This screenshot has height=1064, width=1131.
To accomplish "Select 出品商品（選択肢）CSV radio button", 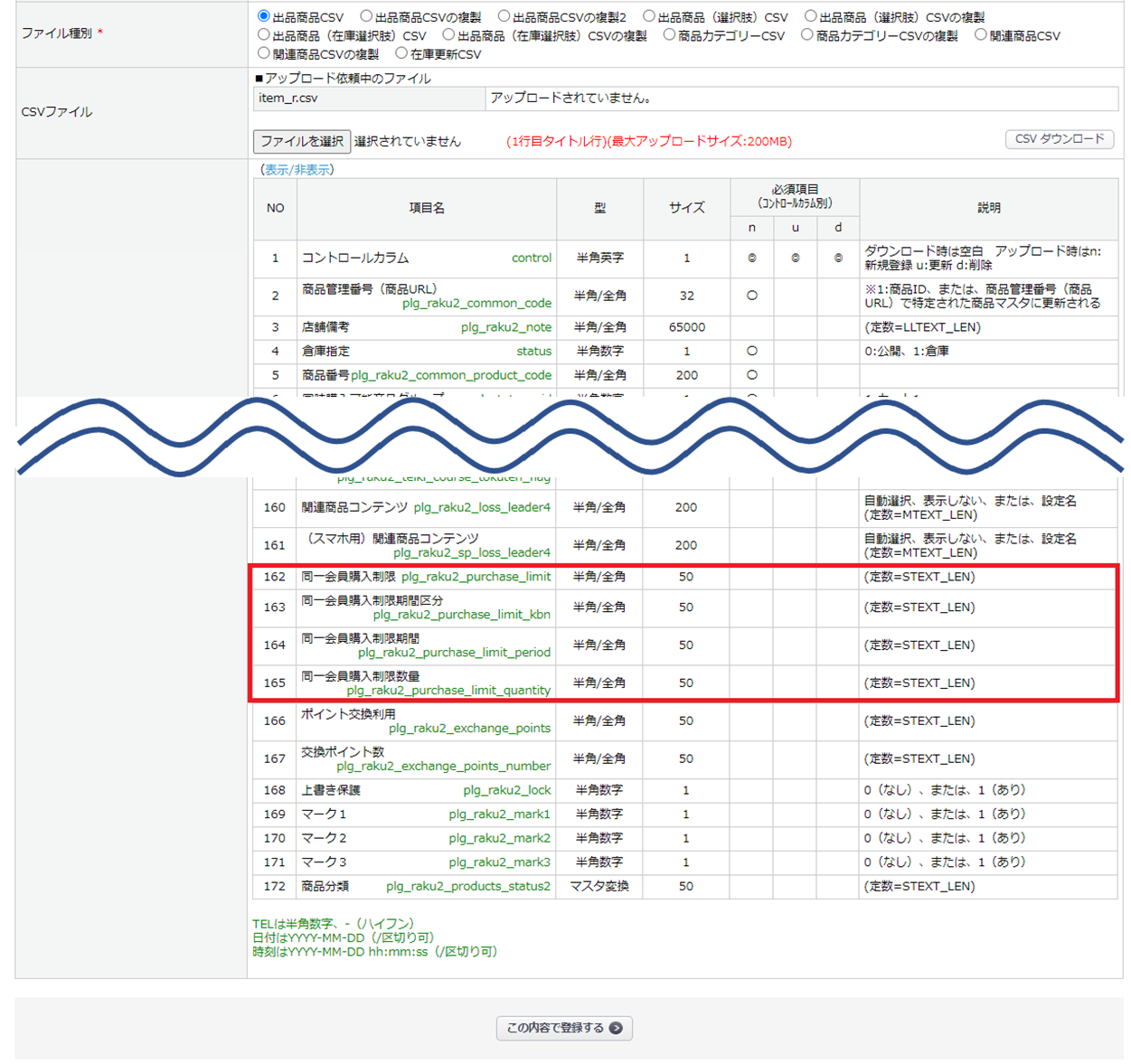I will (x=649, y=16).
